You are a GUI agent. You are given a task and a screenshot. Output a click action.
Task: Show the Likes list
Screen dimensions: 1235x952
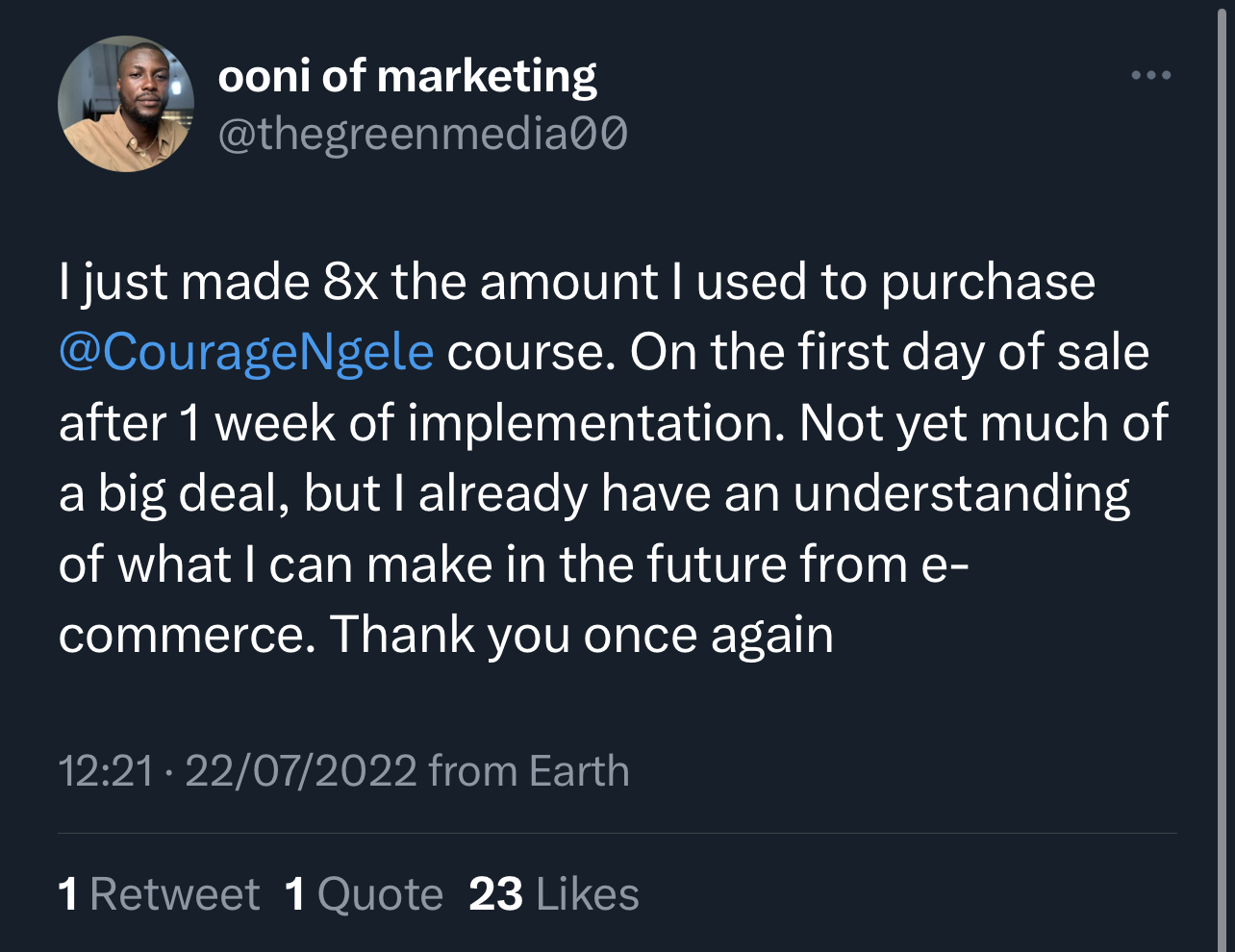tap(587, 894)
